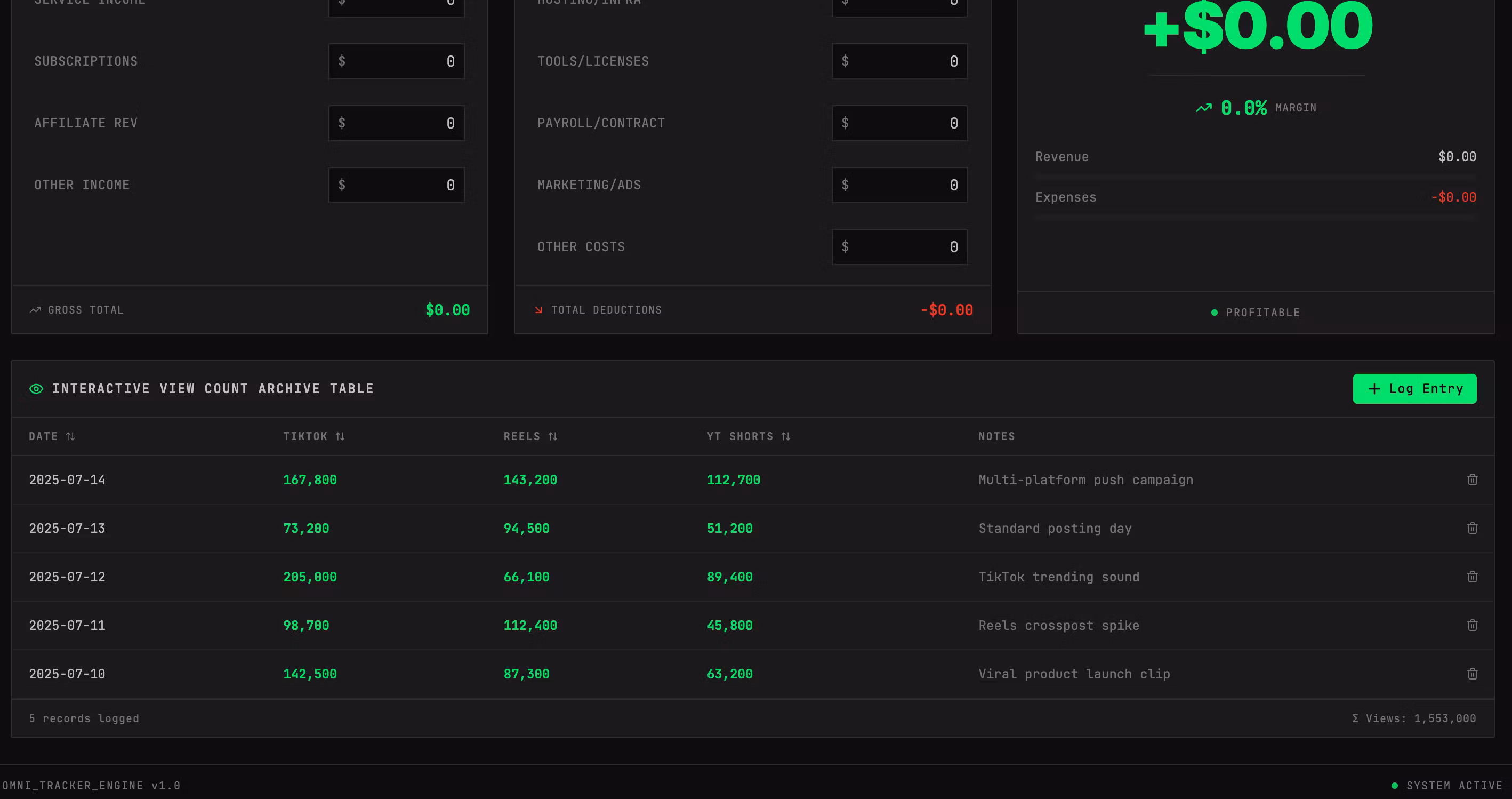1512x799 pixels.
Task: Click TikTok value 167,800
Action: (x=310, y=480)
